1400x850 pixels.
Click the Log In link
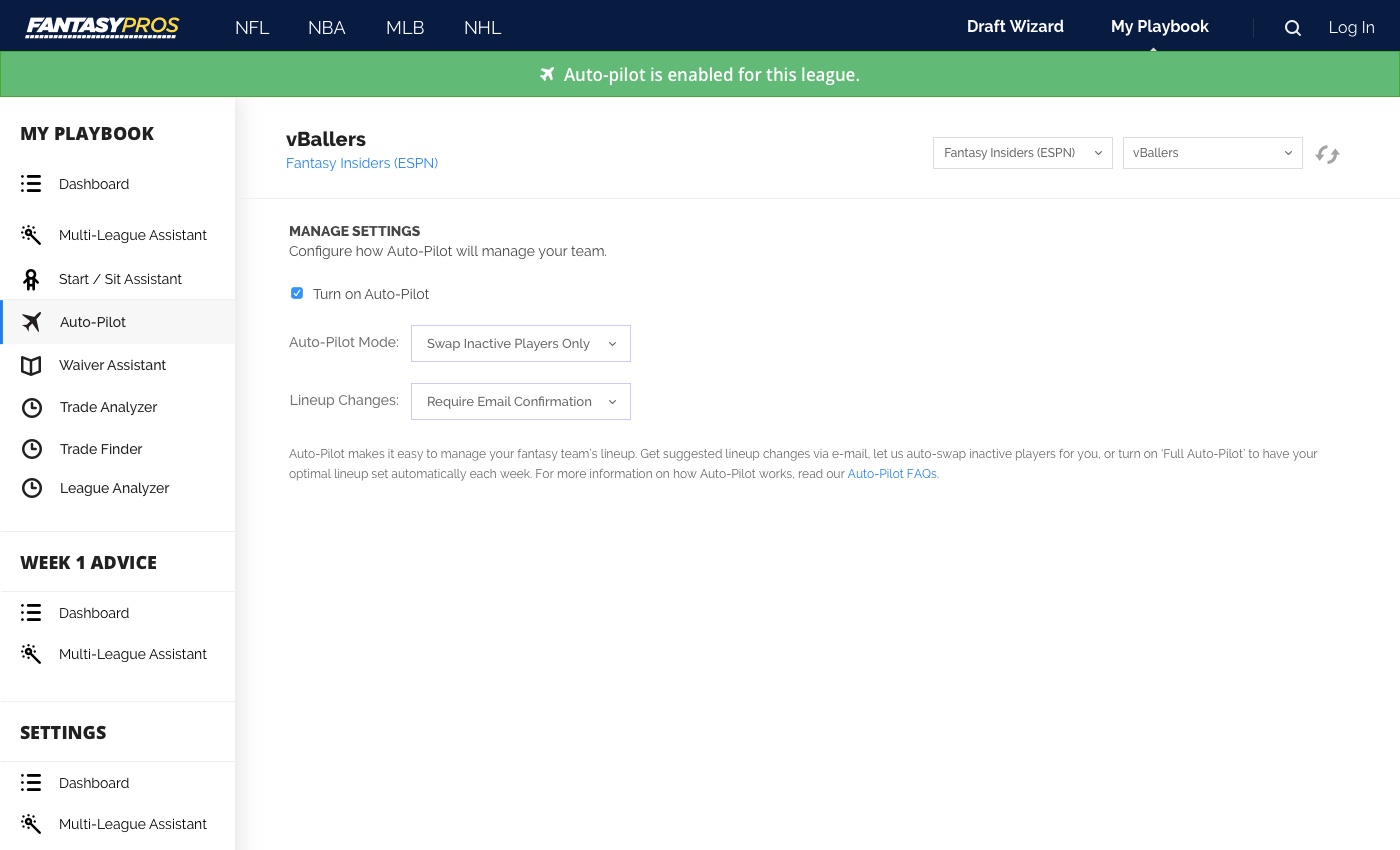coord(1351,28)
